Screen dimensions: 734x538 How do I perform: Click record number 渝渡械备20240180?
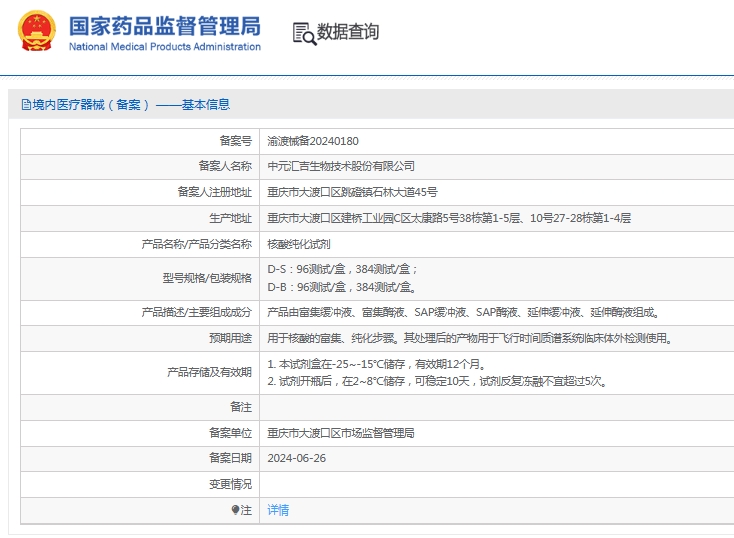pos(313,141)
